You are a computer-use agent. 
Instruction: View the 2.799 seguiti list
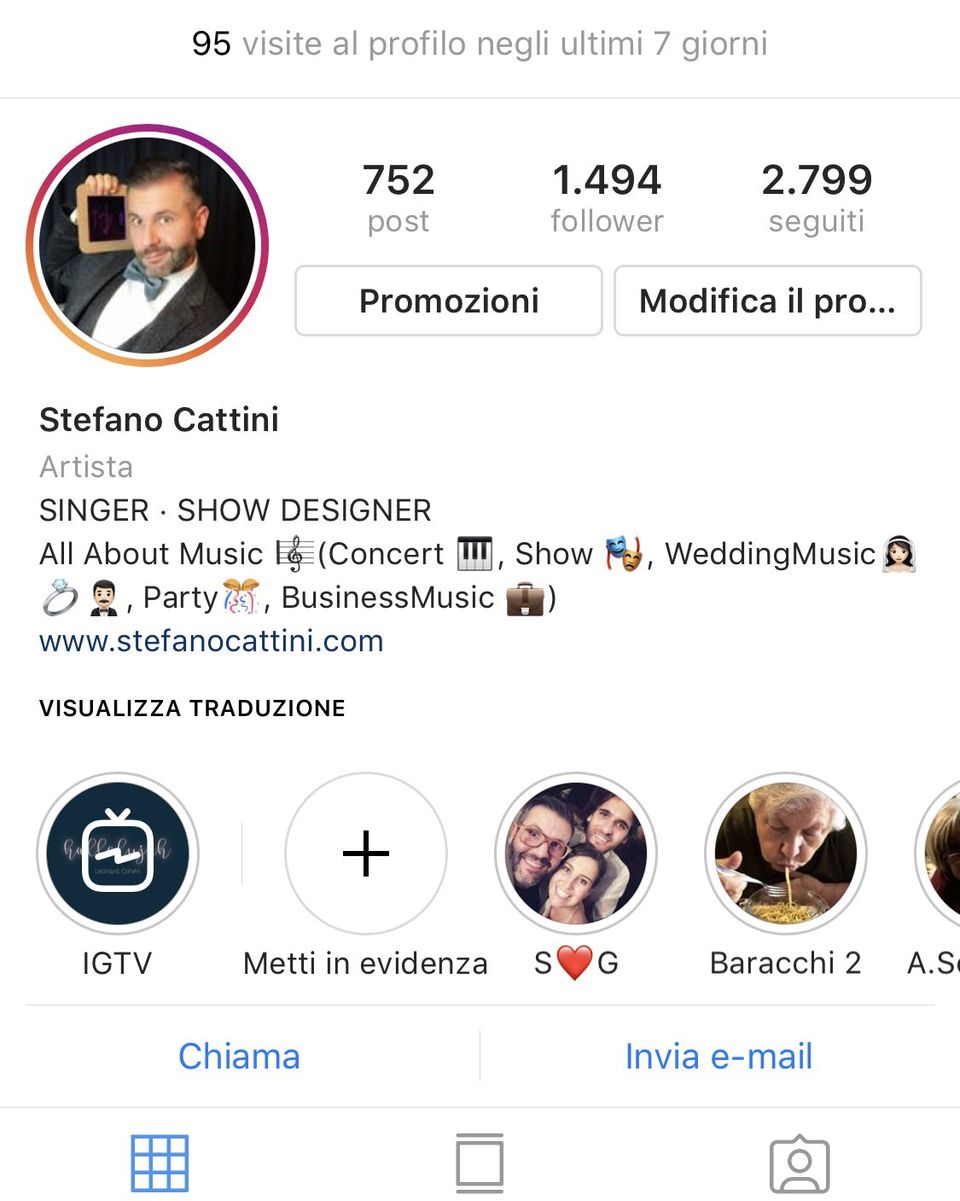pos(817,199)
